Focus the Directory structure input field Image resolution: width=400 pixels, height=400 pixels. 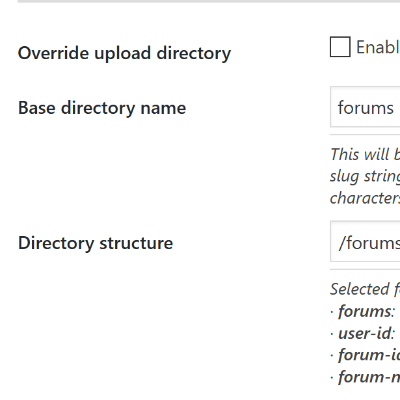click(365, 241)
